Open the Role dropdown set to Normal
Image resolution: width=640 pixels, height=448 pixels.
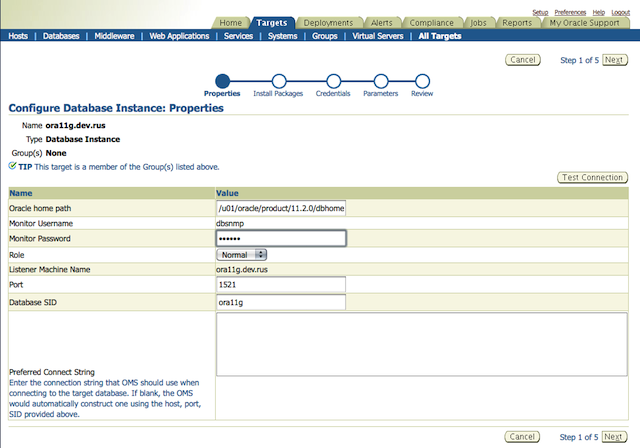242,255
